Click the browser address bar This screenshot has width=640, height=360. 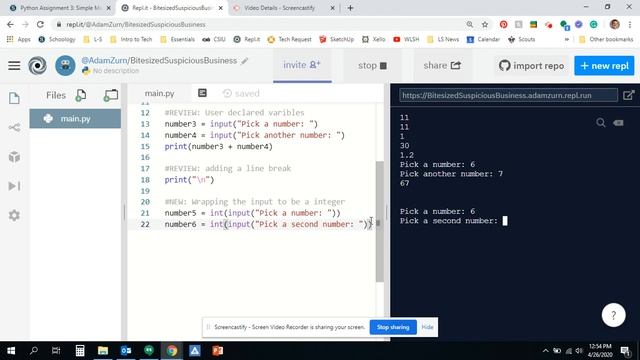coord(261,24)
